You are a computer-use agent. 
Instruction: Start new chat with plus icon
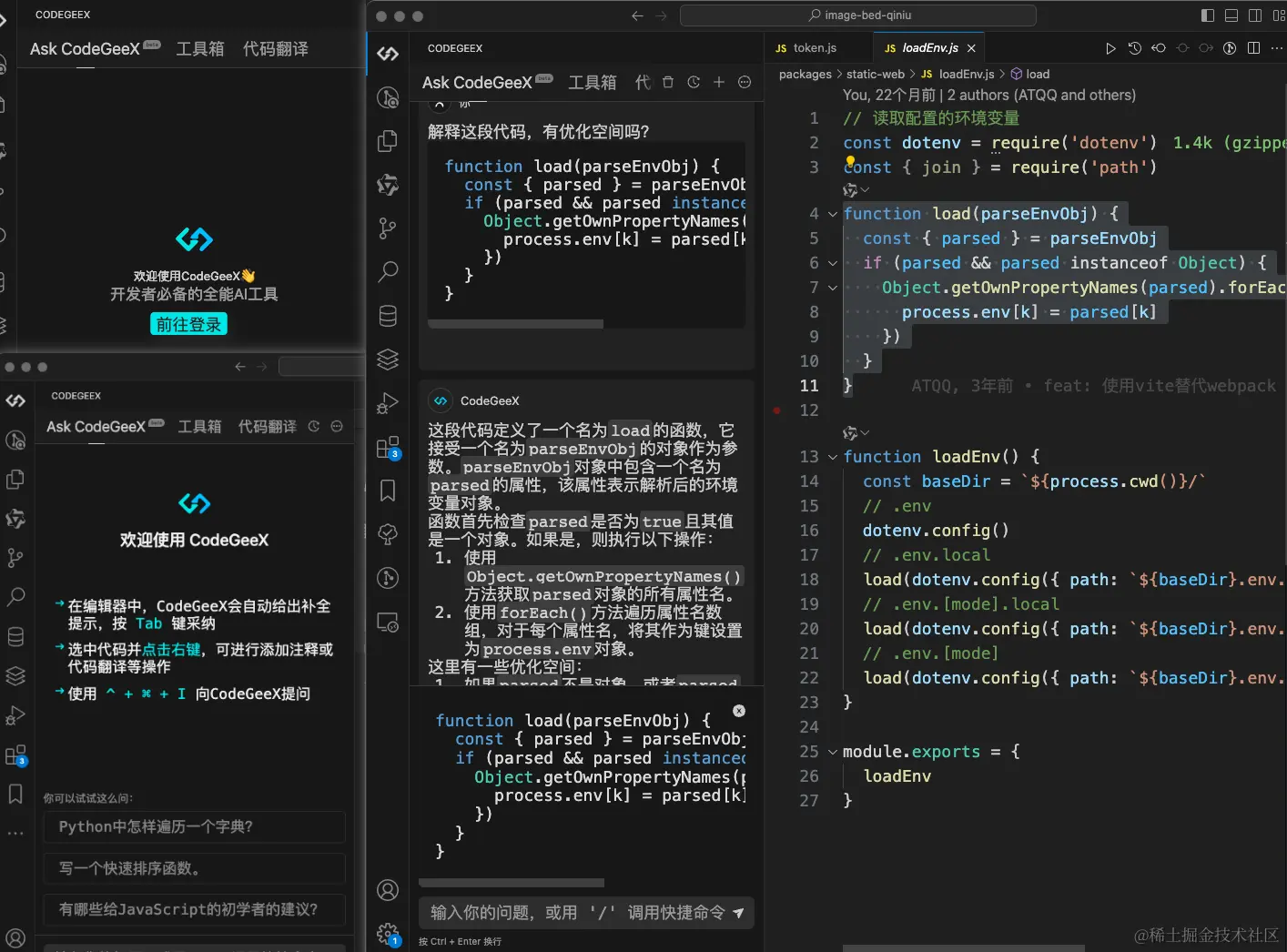pos(719,82)
